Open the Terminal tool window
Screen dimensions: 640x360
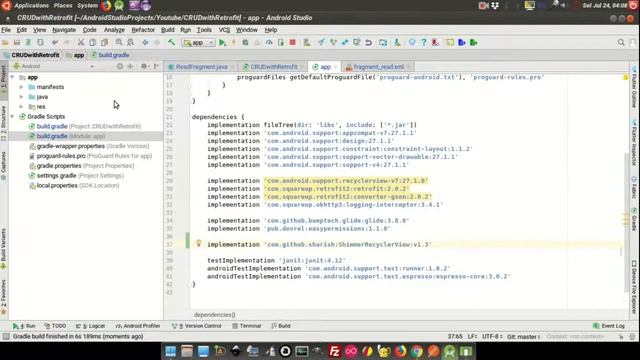coord(247,326)
